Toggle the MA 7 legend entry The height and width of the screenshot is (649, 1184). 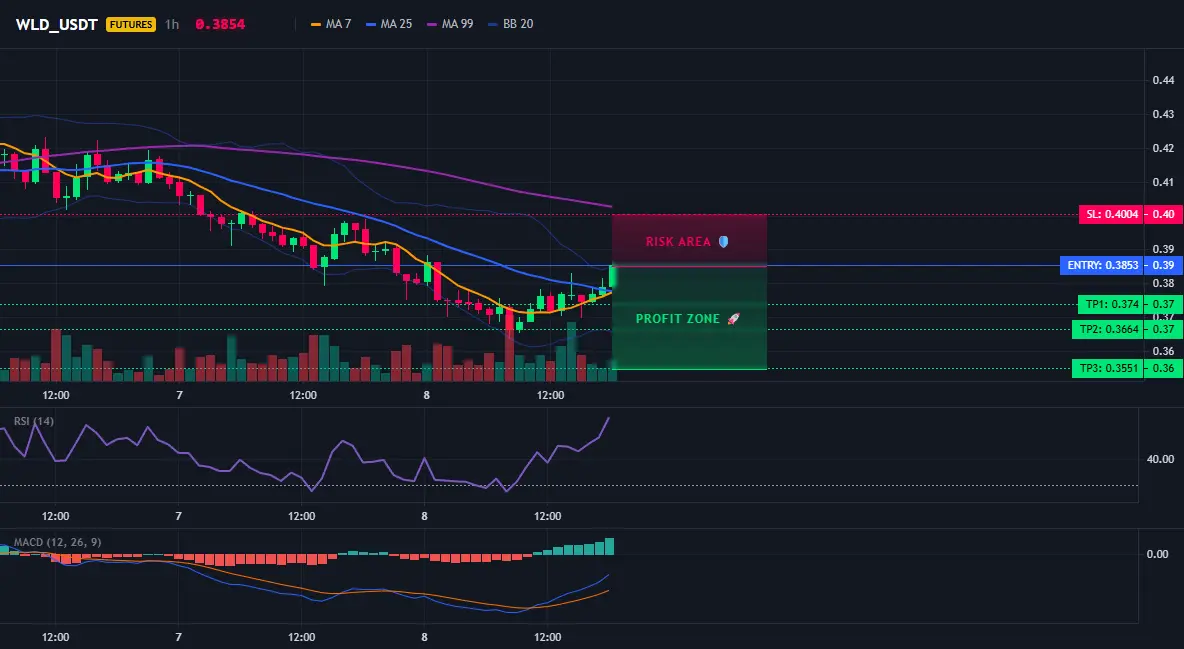pos(331,24)
